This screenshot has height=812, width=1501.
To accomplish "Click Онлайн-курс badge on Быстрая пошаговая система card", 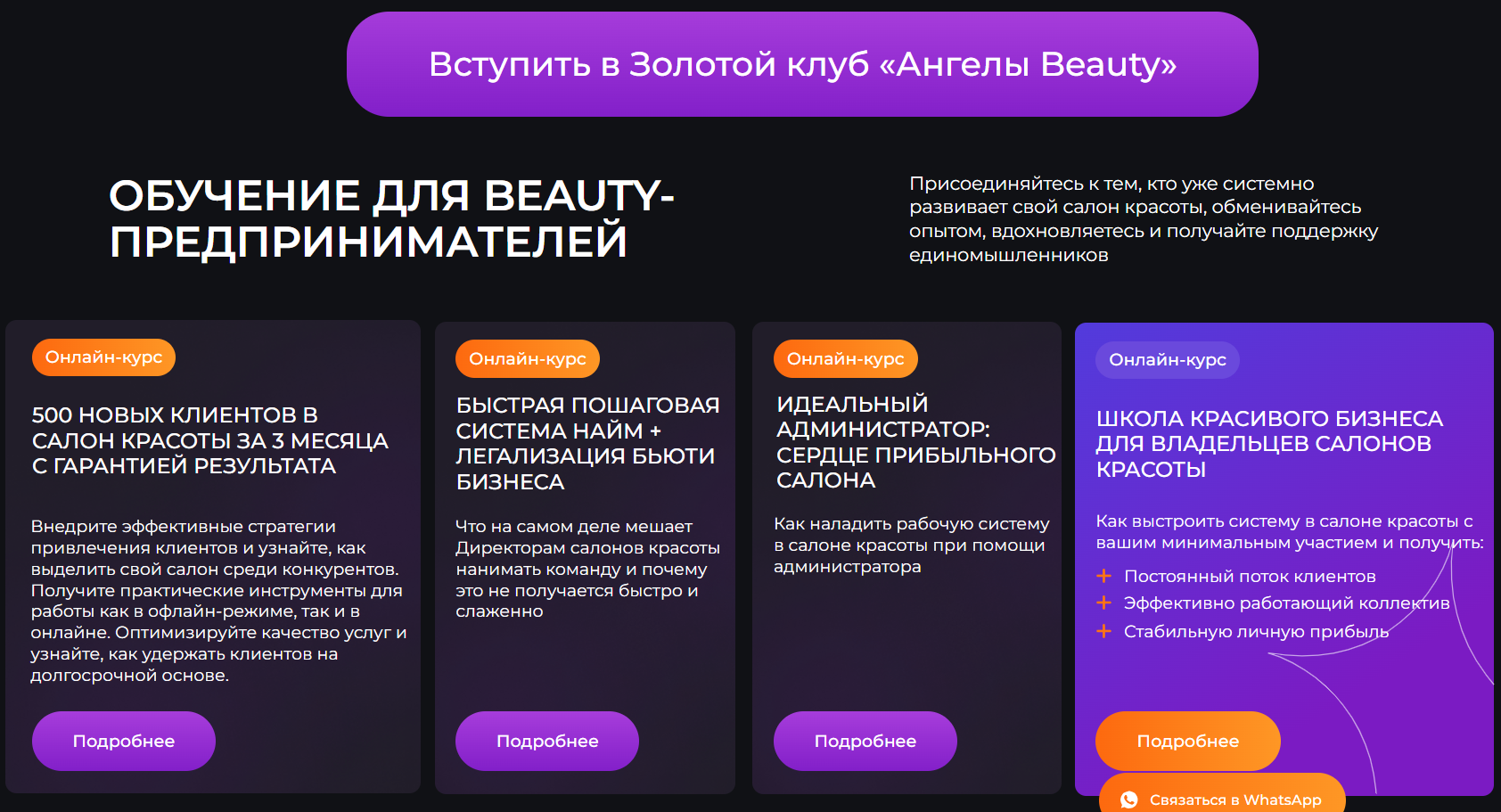I will [x=528, y=359].
